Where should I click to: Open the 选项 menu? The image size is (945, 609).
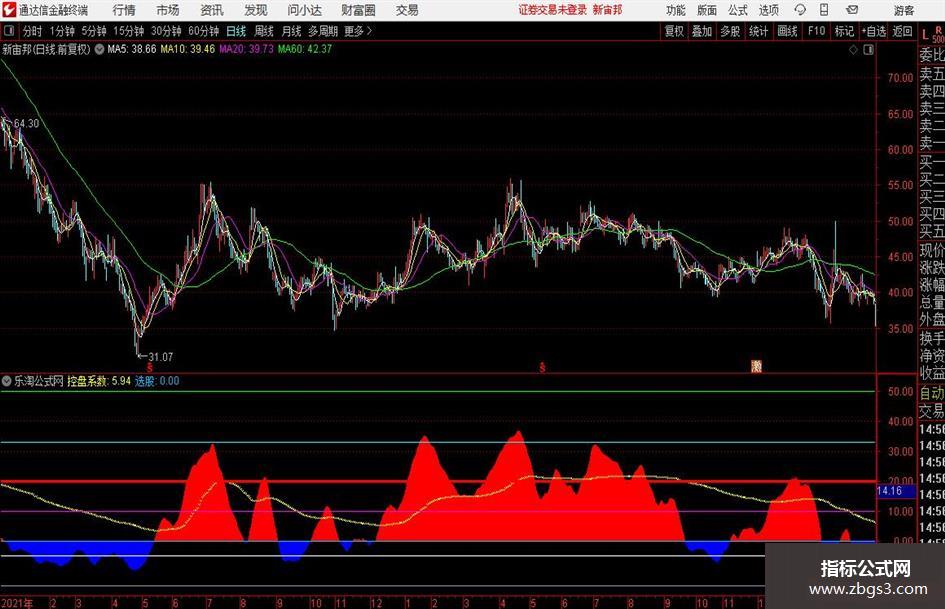point(768,10)
